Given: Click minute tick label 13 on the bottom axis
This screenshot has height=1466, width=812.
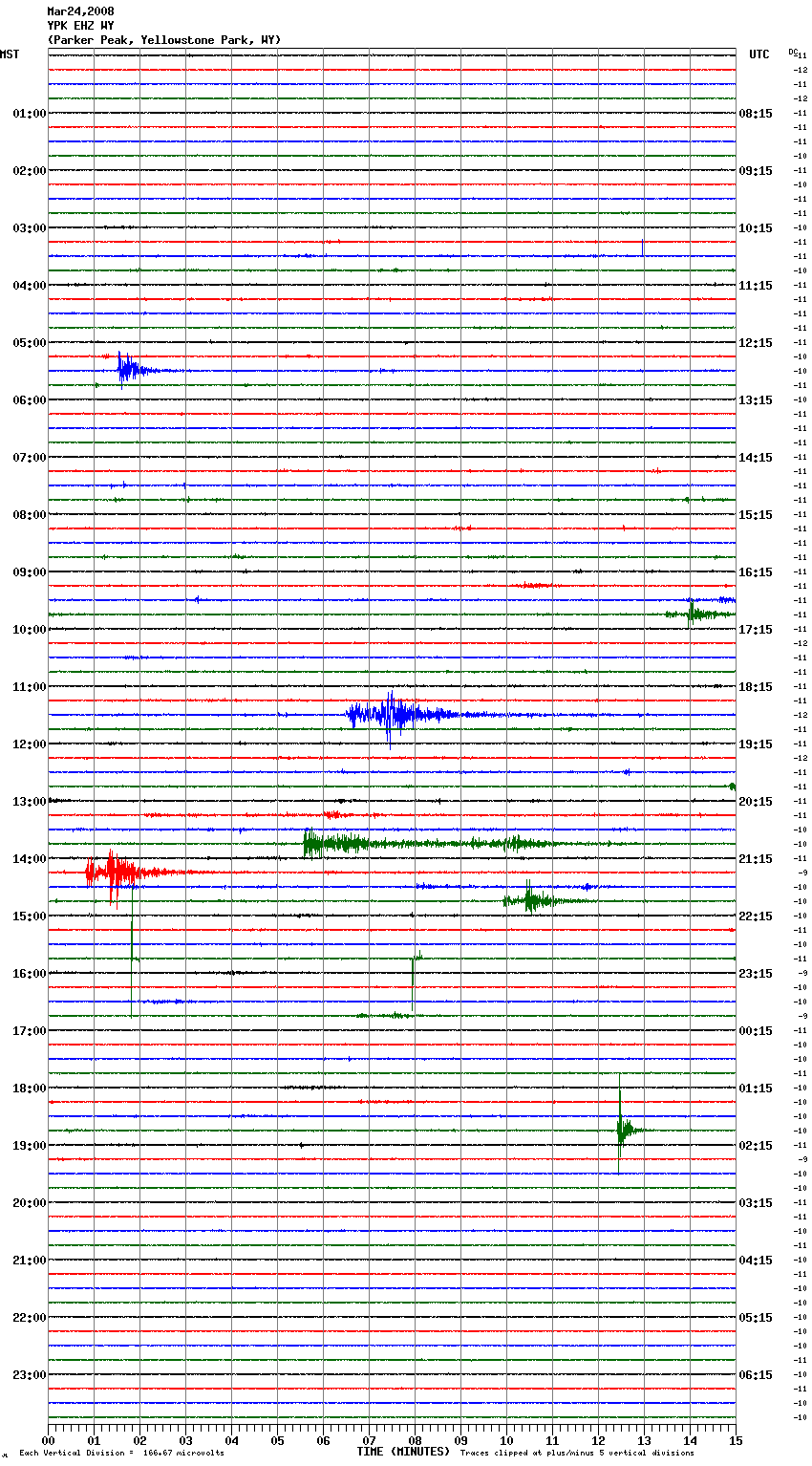Looking at the screenshot, I should pos(644,1440).
